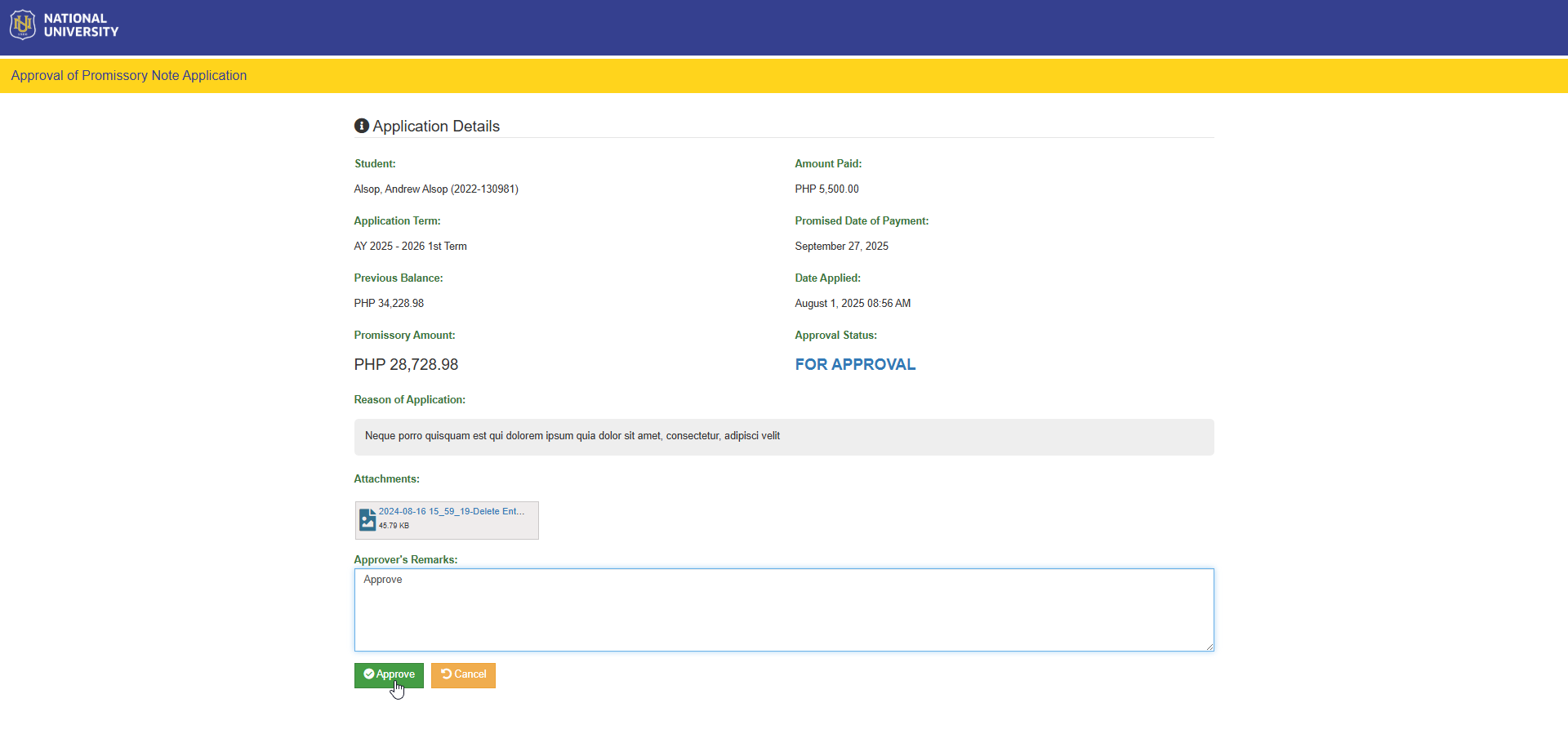Click the checkmark icon in Approve button

coord(369,674)
